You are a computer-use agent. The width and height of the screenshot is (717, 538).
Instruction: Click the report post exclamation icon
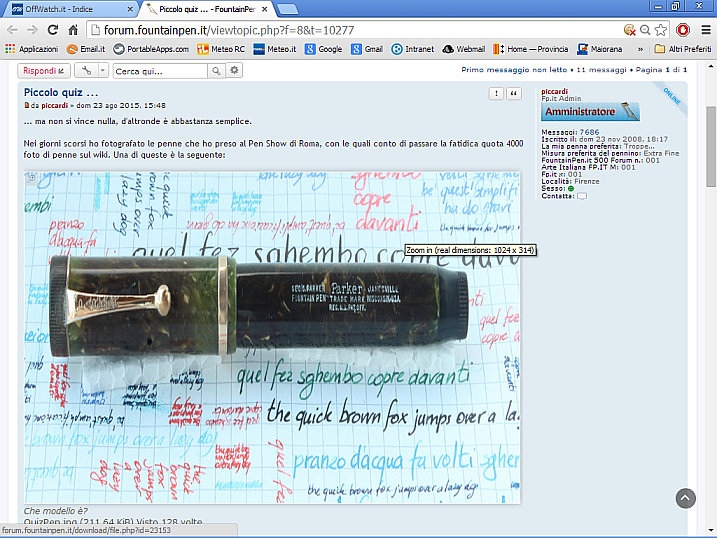497,93
